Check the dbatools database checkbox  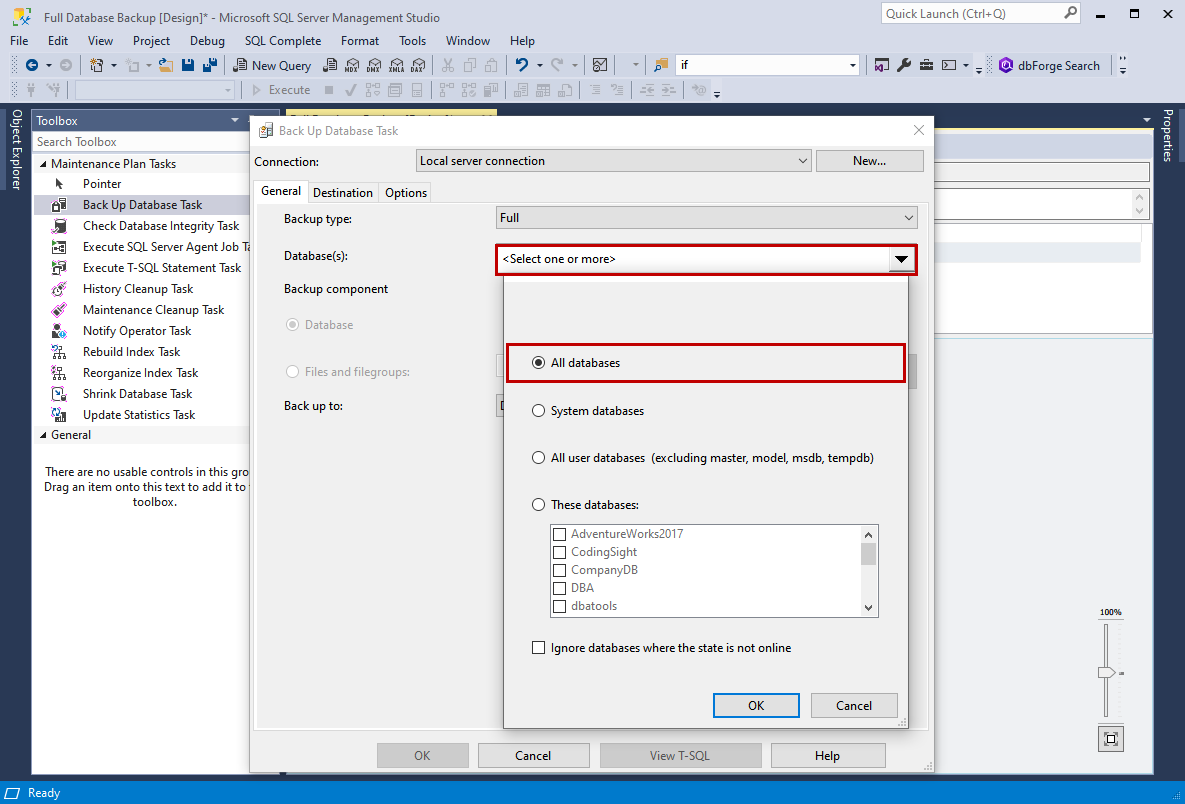pos(560,606)
